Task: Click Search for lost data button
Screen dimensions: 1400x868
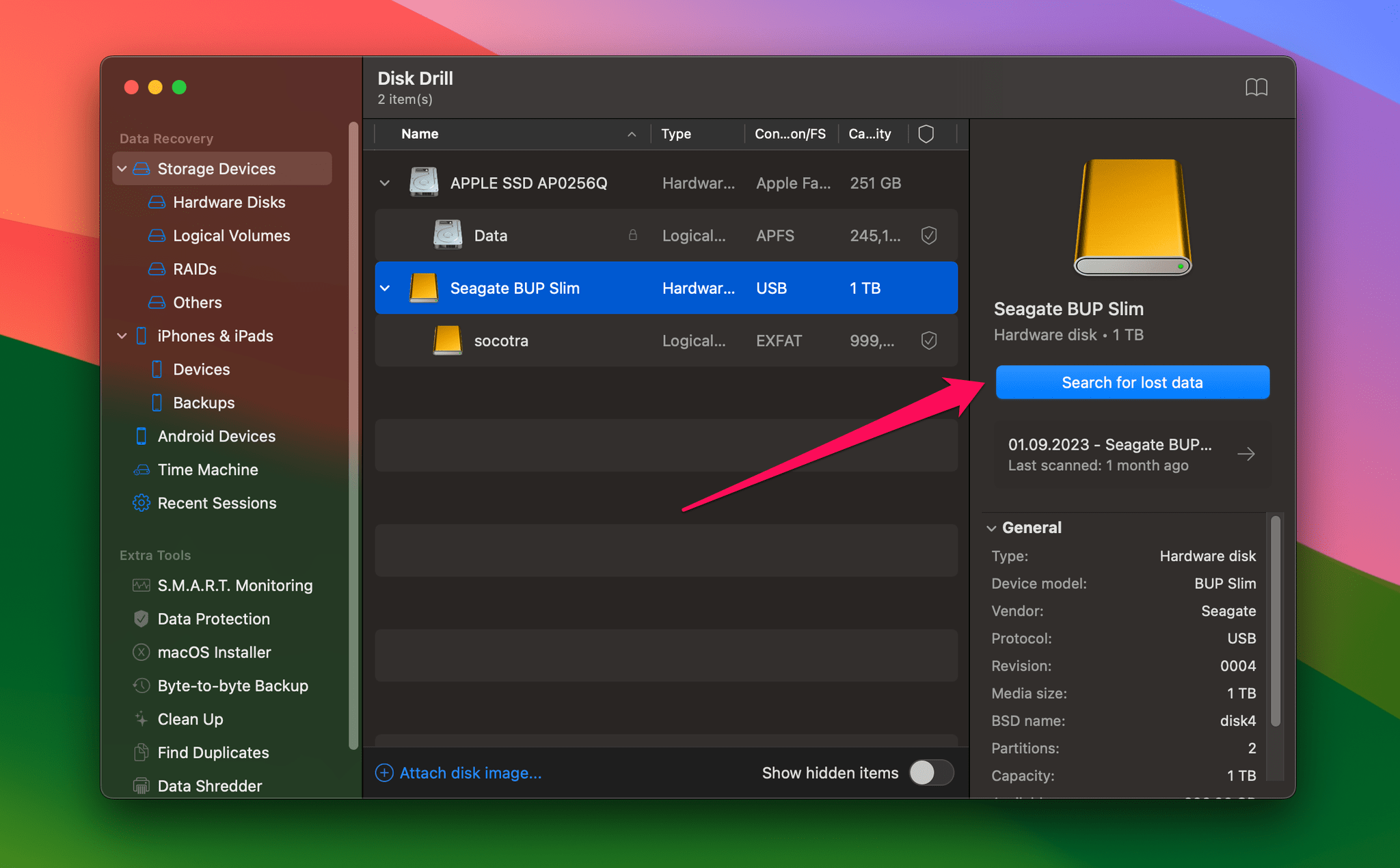Action: 1133,382
